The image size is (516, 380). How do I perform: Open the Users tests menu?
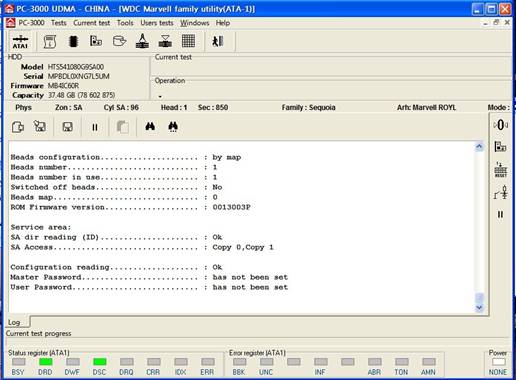click(x=157, y=23)
